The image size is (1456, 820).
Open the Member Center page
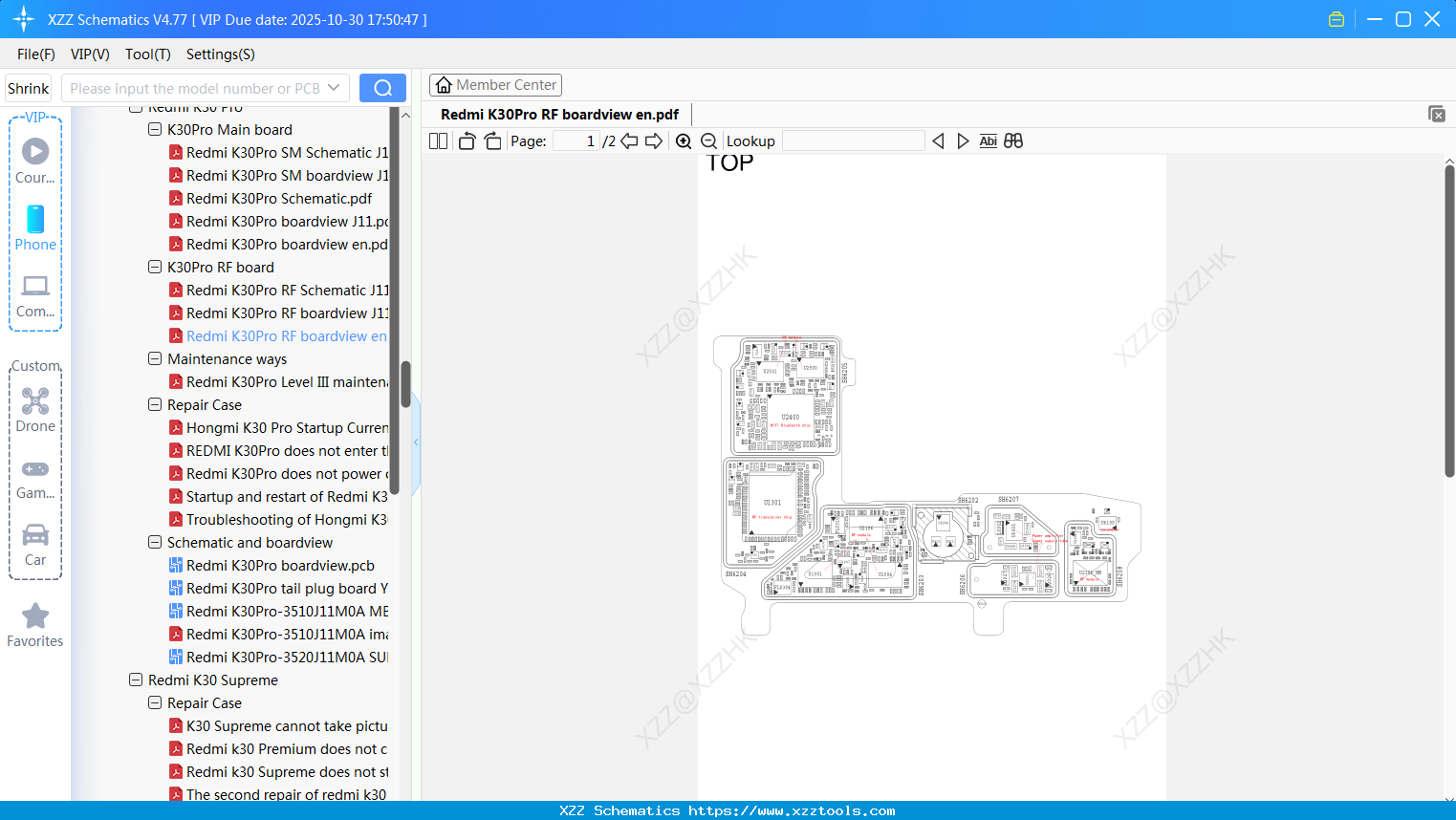(495, 84)
